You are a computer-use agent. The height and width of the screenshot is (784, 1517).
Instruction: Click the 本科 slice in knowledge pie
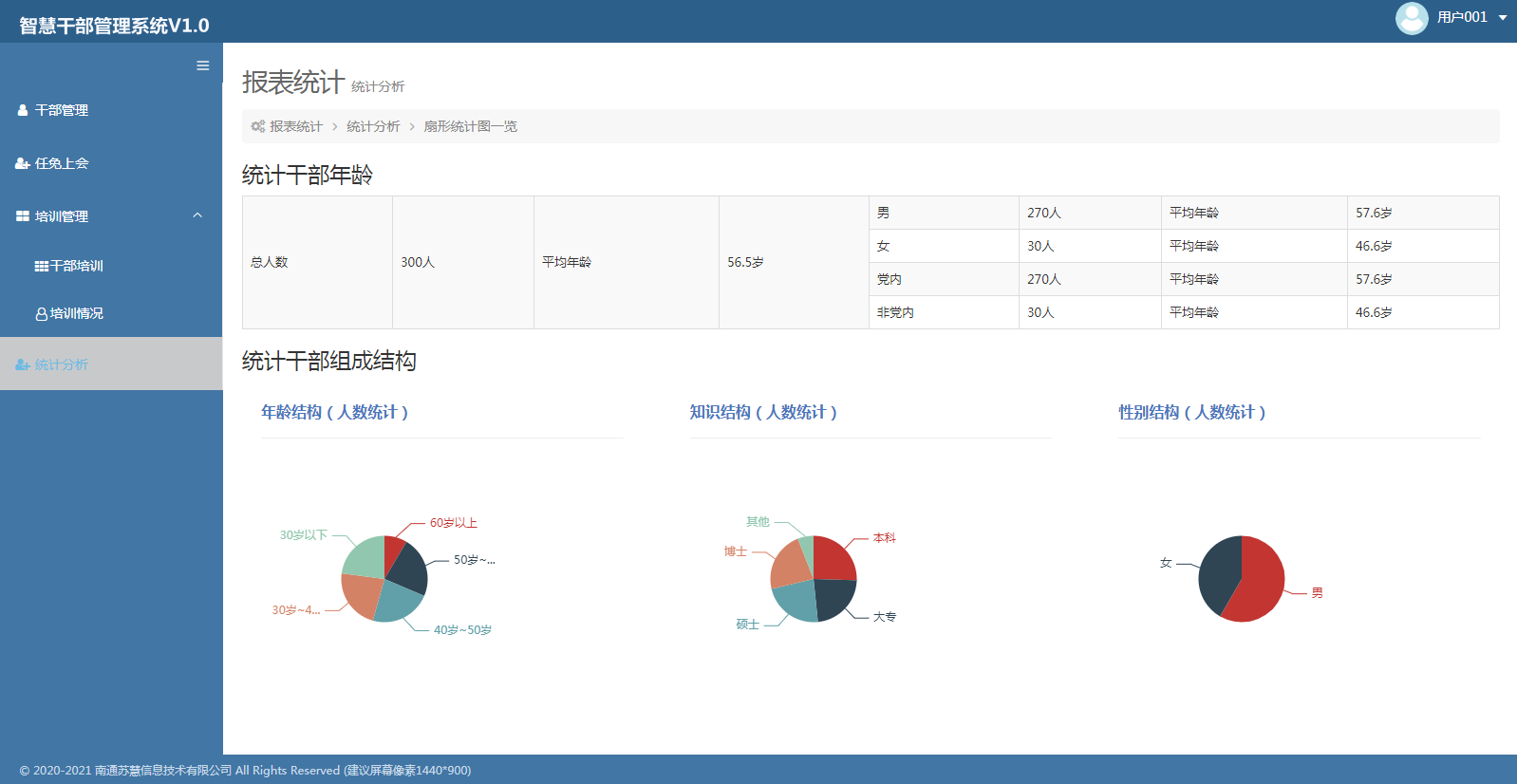point(833,559)
